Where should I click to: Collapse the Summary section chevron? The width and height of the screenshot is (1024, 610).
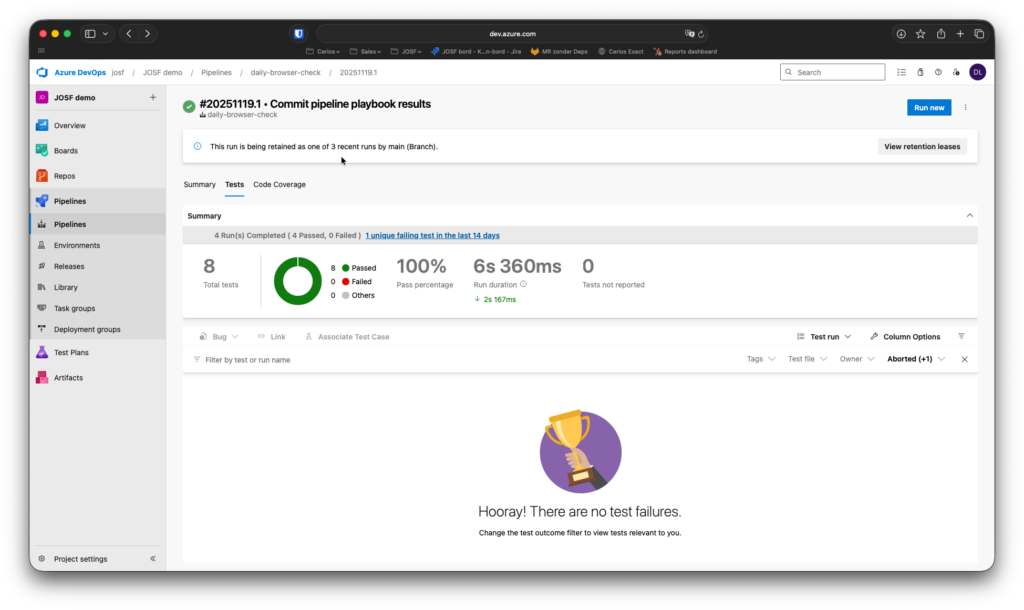(x=968, y=216)
